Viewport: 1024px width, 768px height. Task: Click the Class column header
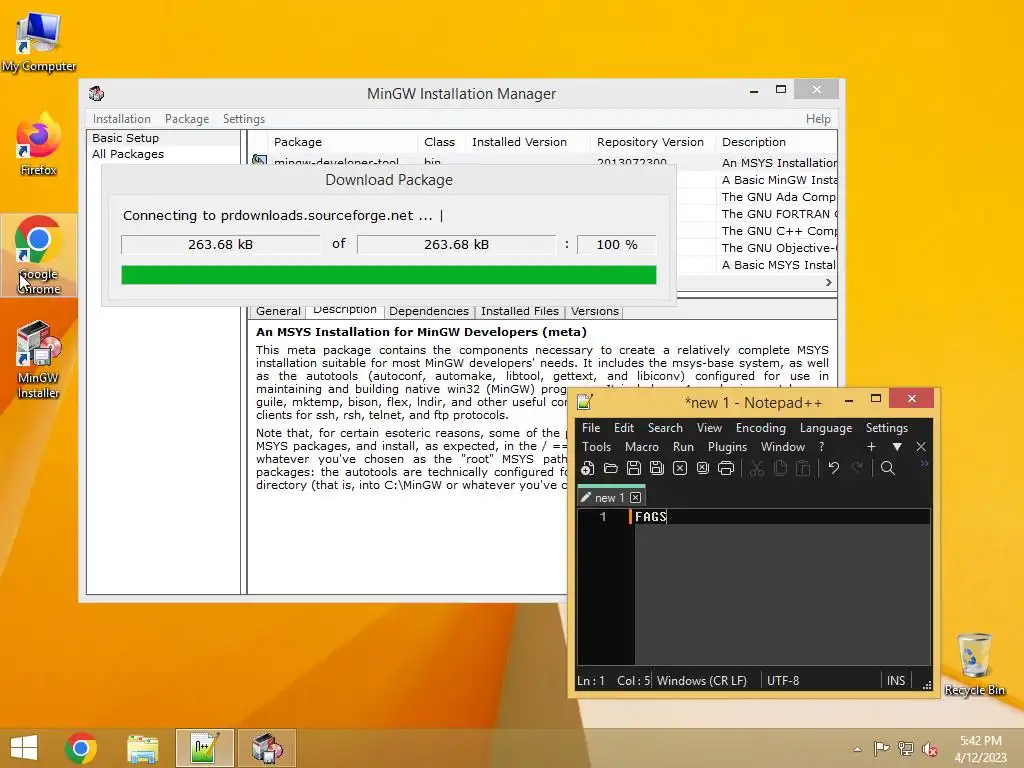[440, 142]
